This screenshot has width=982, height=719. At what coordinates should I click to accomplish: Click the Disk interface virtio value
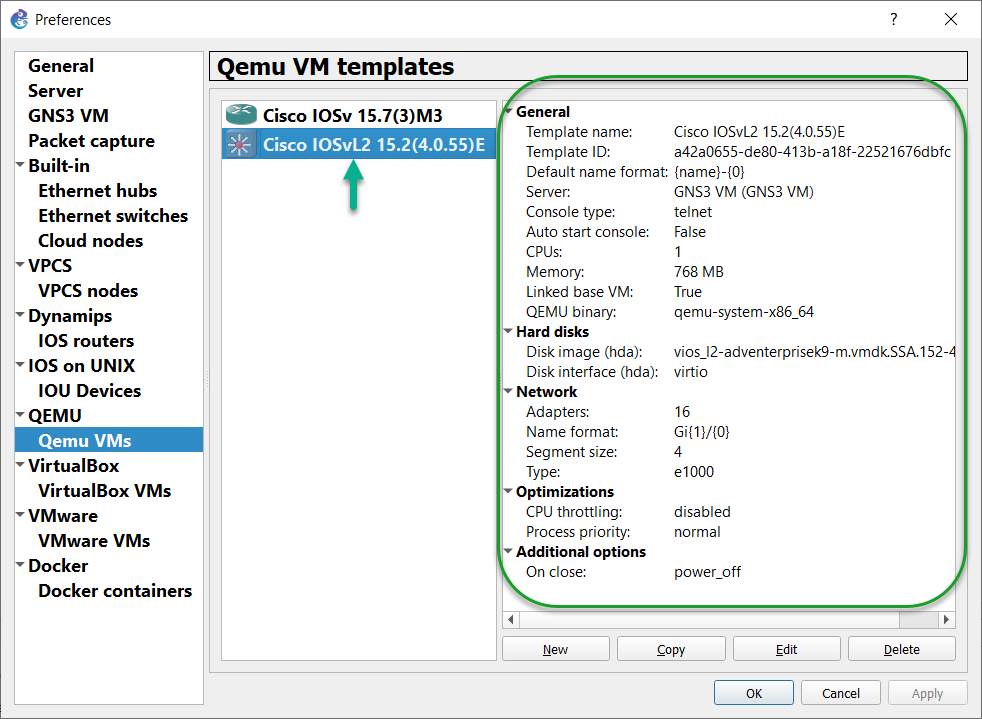click(691, 371)
